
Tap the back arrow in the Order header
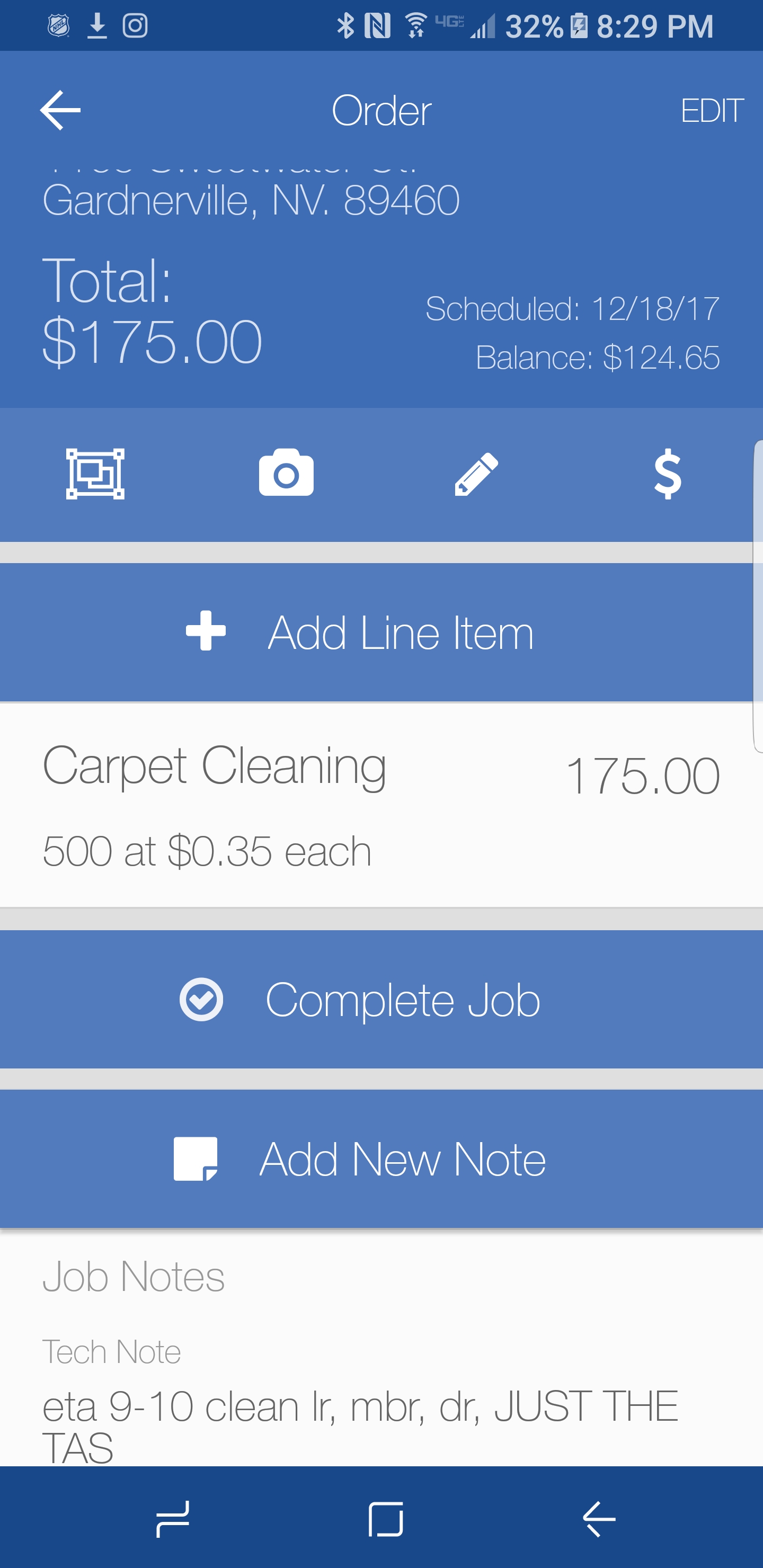60,110
